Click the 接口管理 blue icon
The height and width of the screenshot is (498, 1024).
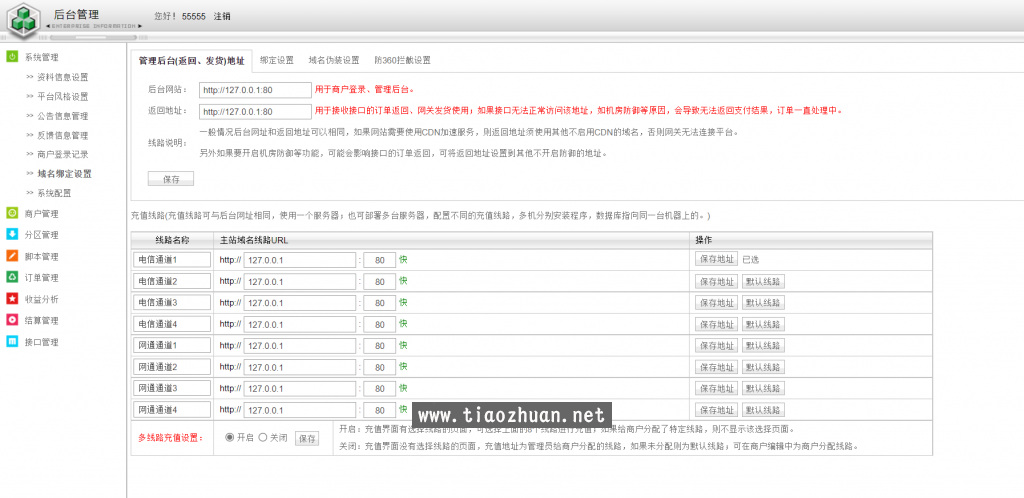(12, 342)
